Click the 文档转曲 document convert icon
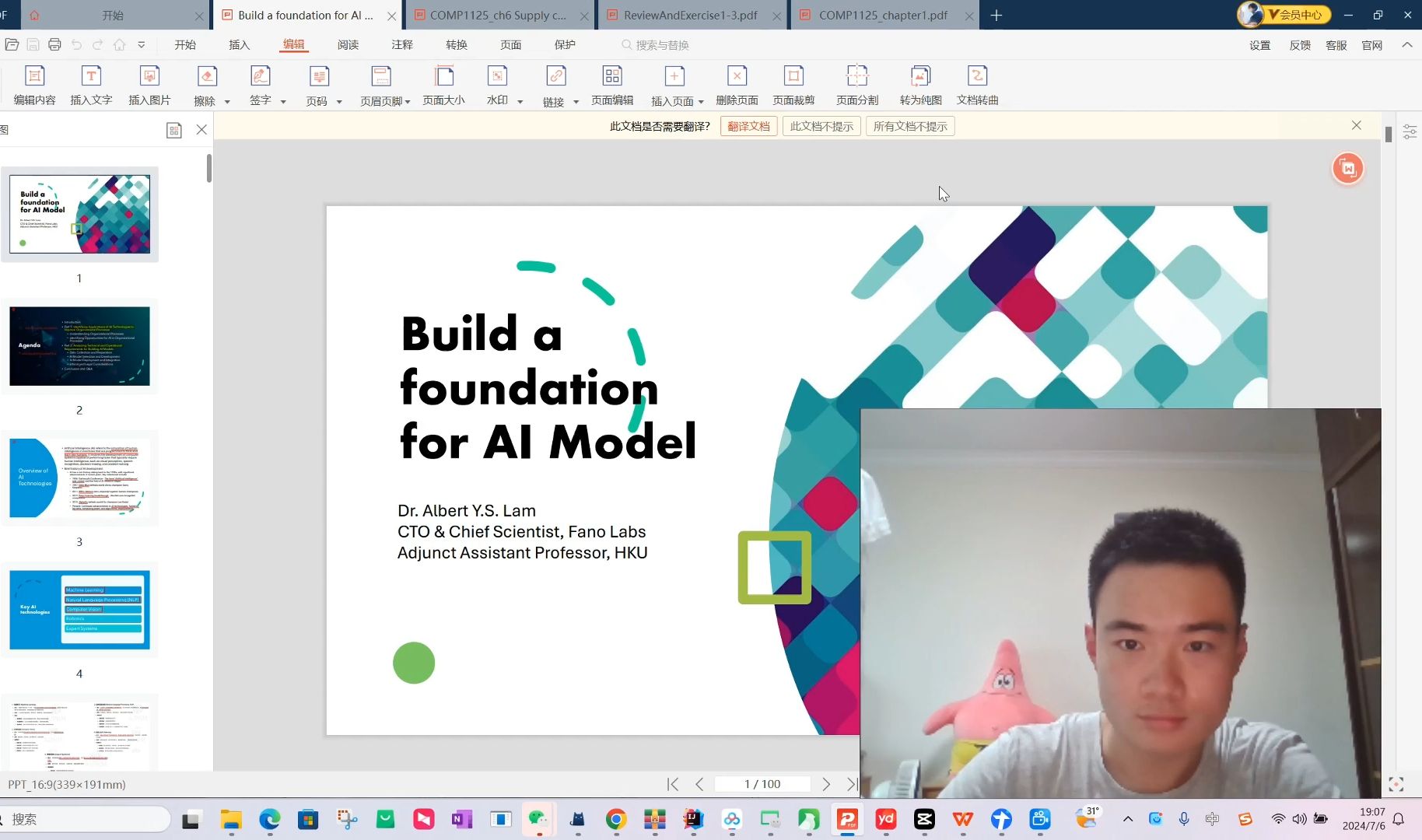 pos(977,76)
